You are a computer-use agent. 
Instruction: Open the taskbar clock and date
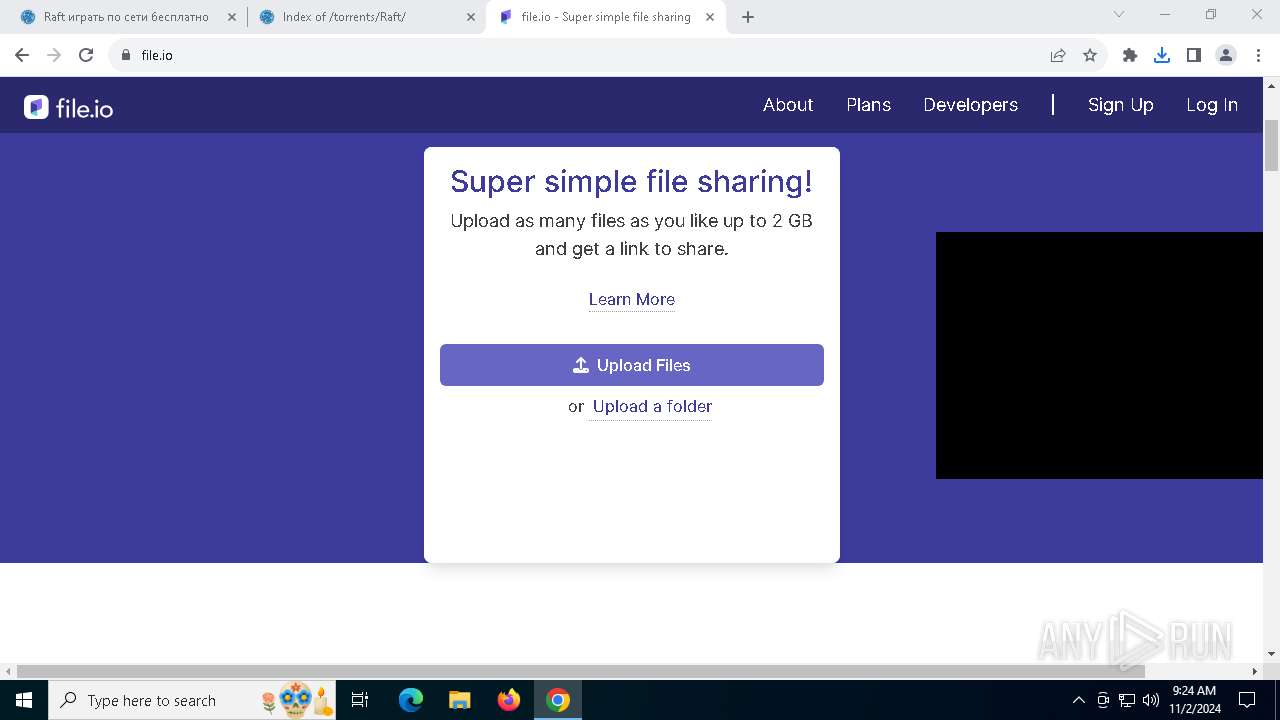pyautogui.click(x=1195, y=700)
